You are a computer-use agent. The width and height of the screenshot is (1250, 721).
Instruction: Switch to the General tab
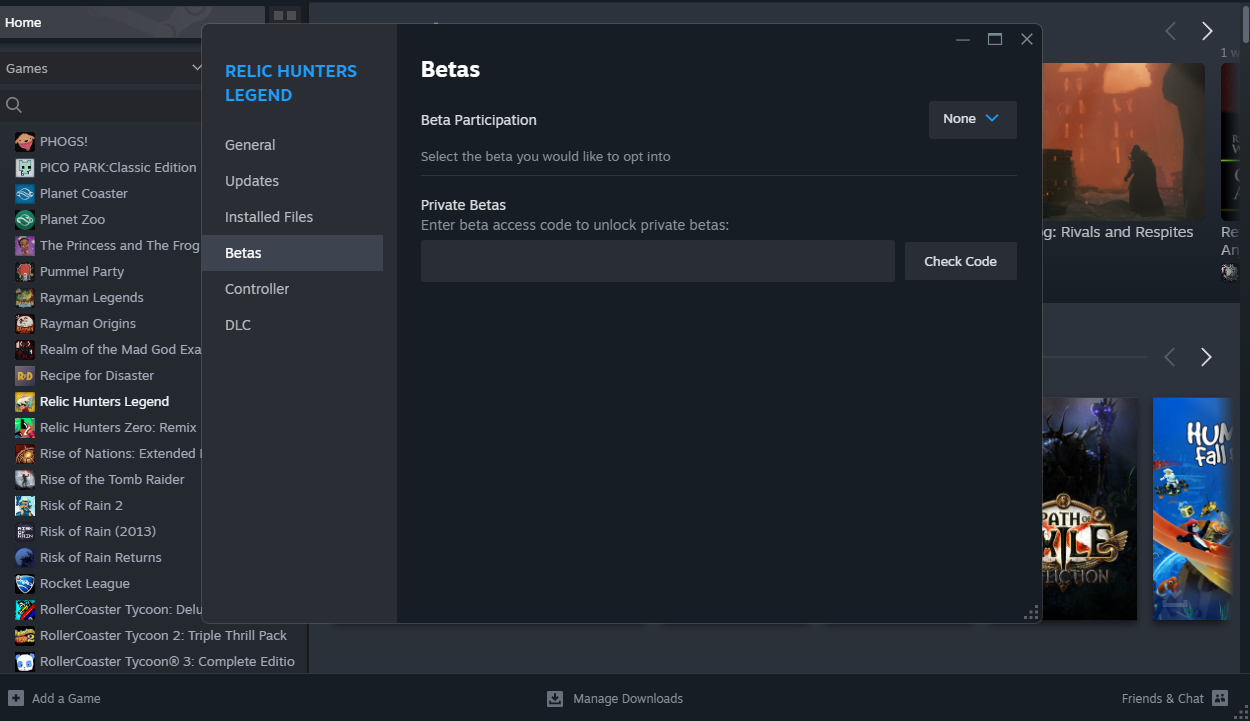[x=250, y=145]
